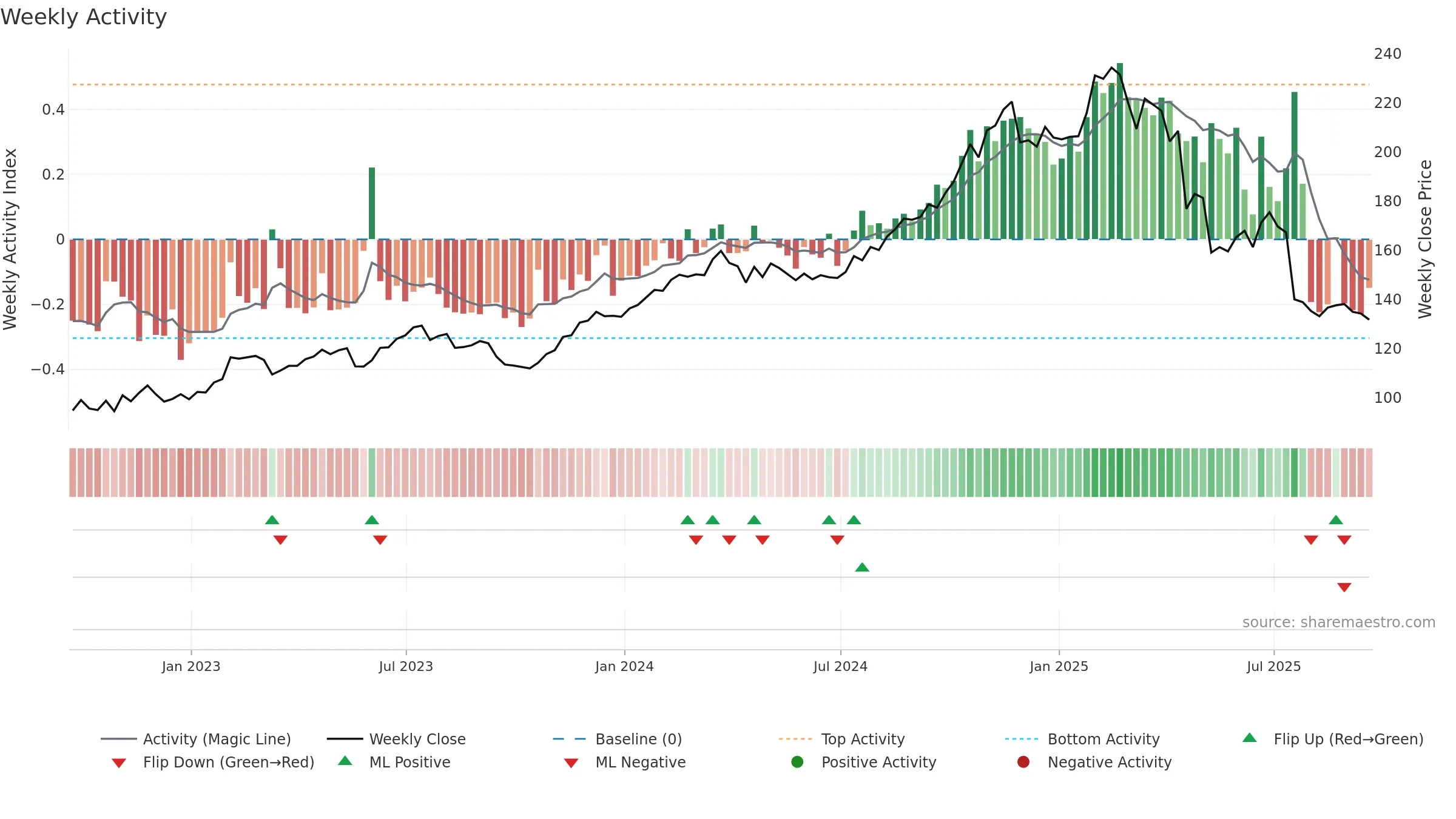1456x819 pixels.
Task: Toggle the Bottom Activity legend entry
Action: pyautogui.click(x=1082, y=739)
